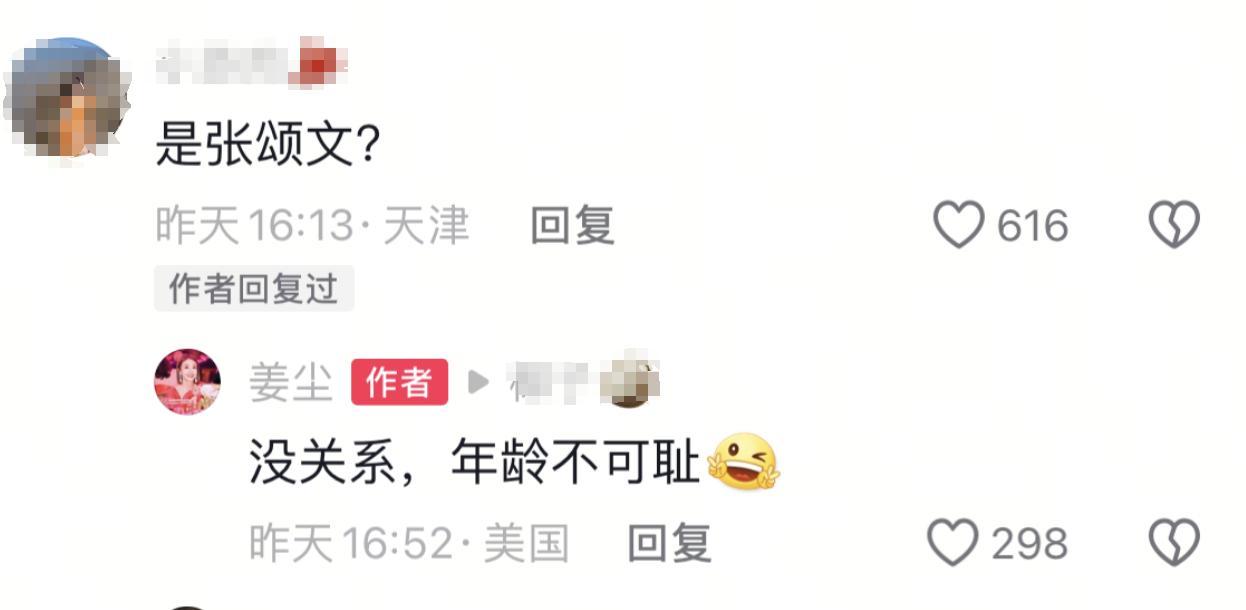Viewport: 1246px width, 610px height.
Task: Tap the 616 like count
Action: pyautogui.click(x=1033, y=226)
